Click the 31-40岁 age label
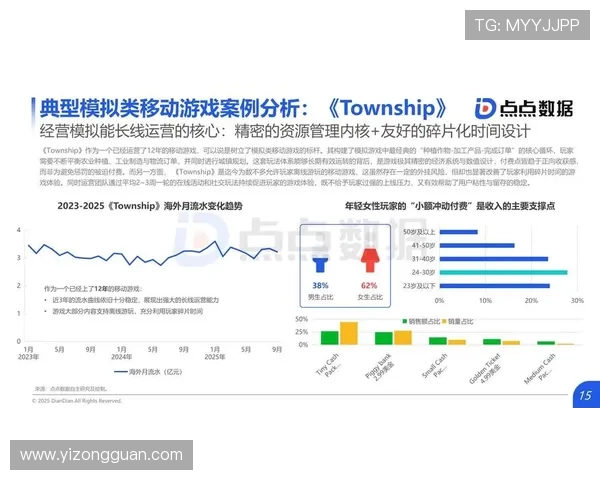The width and height of the screenshot is (600, 480). coord(424,259)
